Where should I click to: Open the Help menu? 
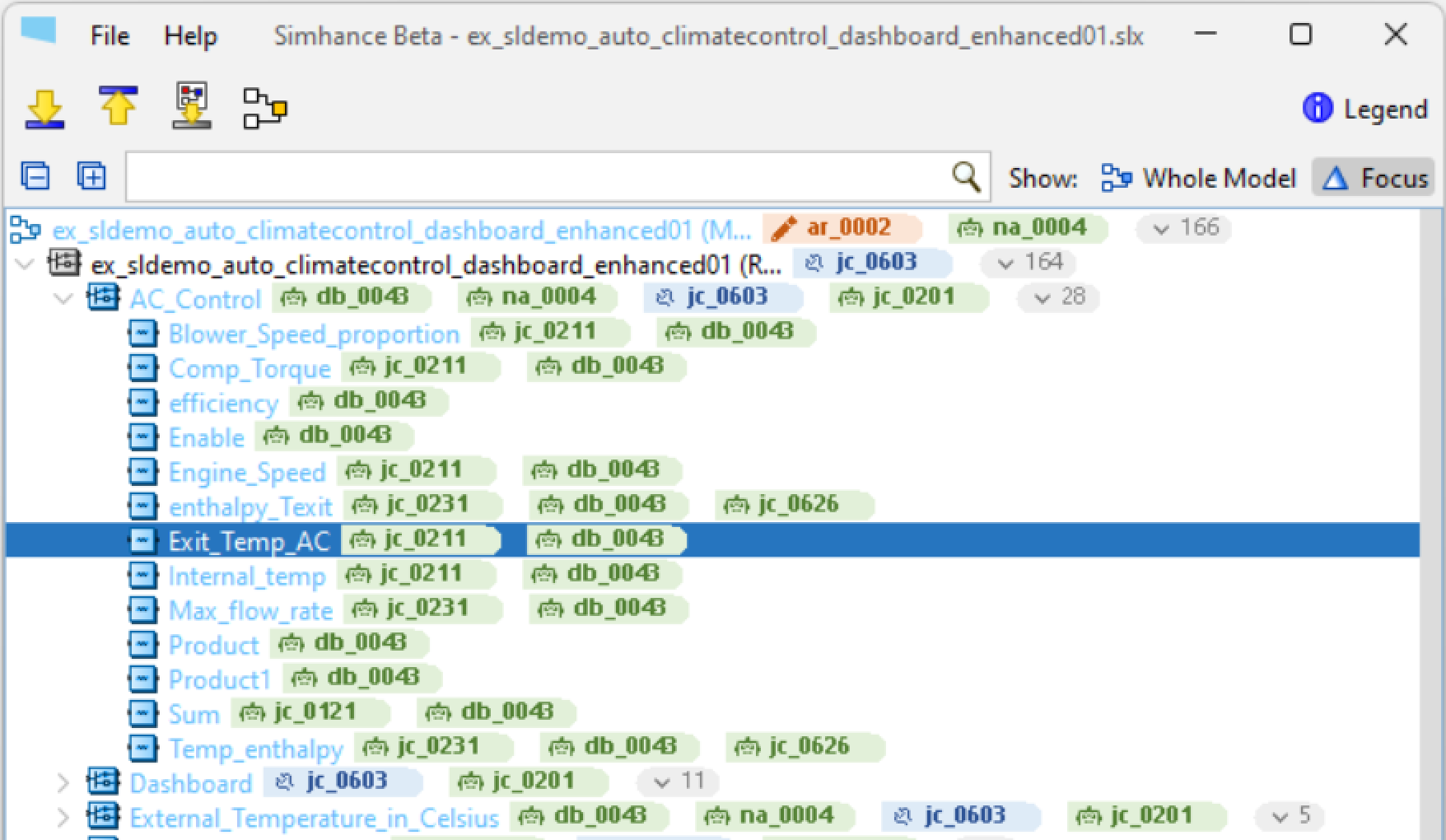coord(190,35)
